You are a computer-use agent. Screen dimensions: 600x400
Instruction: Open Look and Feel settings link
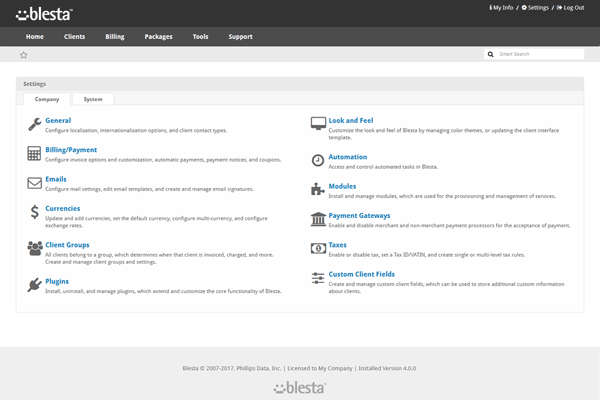click(x=351, y=121)
